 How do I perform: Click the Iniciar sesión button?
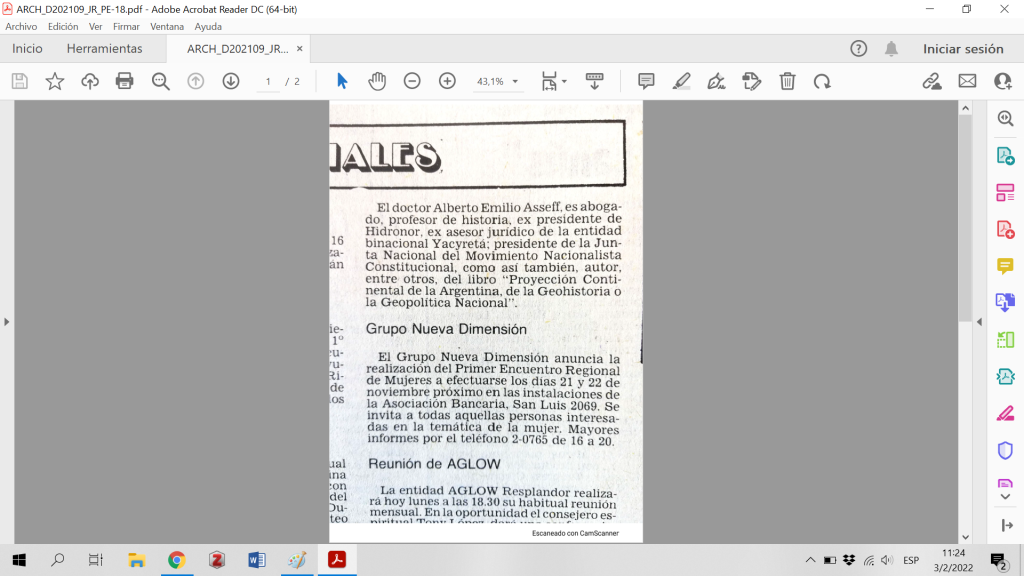(x=962, y=49)
